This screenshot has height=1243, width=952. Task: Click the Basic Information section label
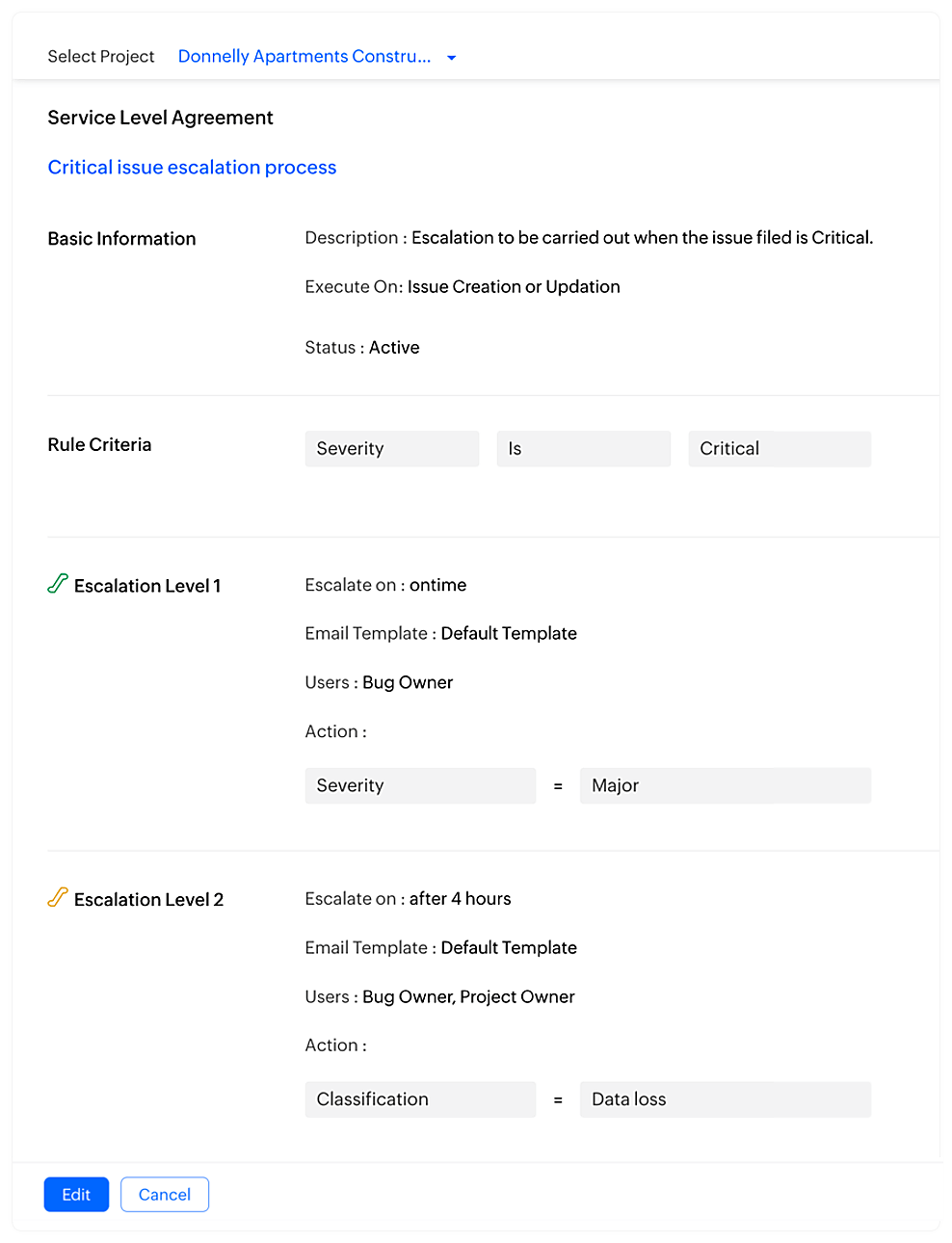click(x=121, y=239)
